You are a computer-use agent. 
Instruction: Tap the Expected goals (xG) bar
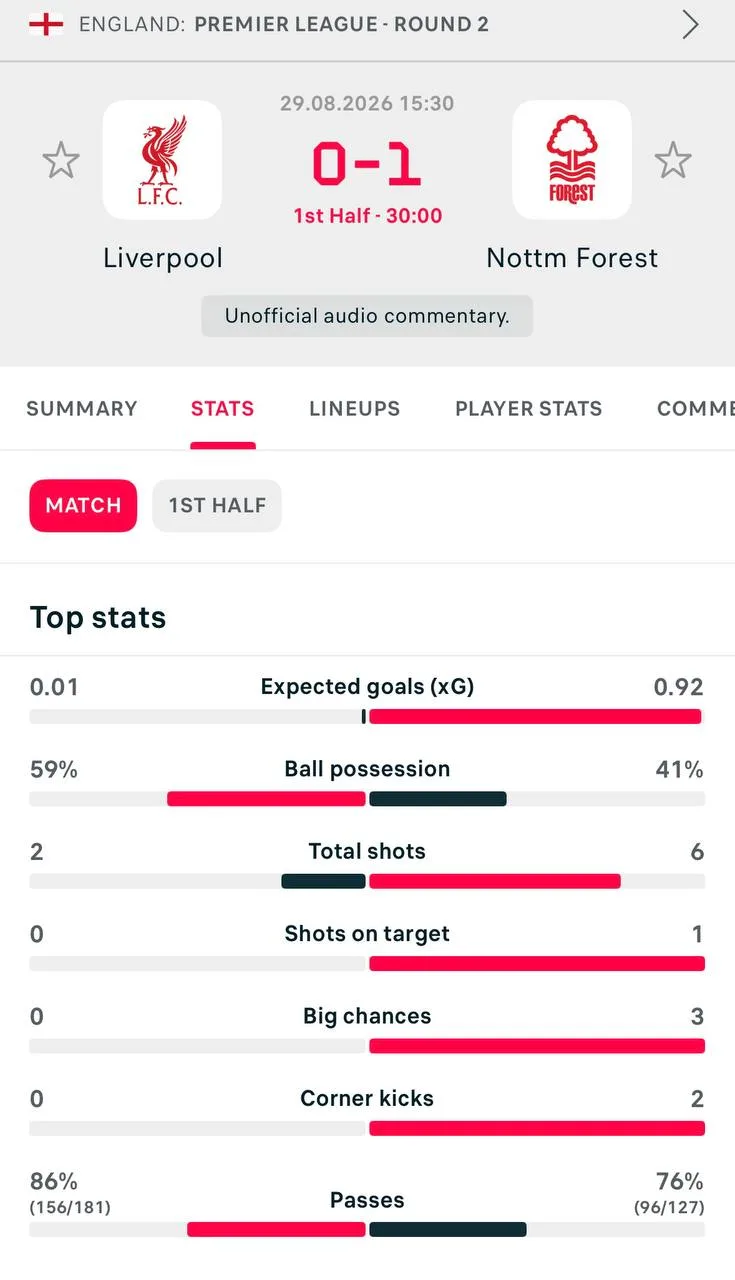[367, 716]
